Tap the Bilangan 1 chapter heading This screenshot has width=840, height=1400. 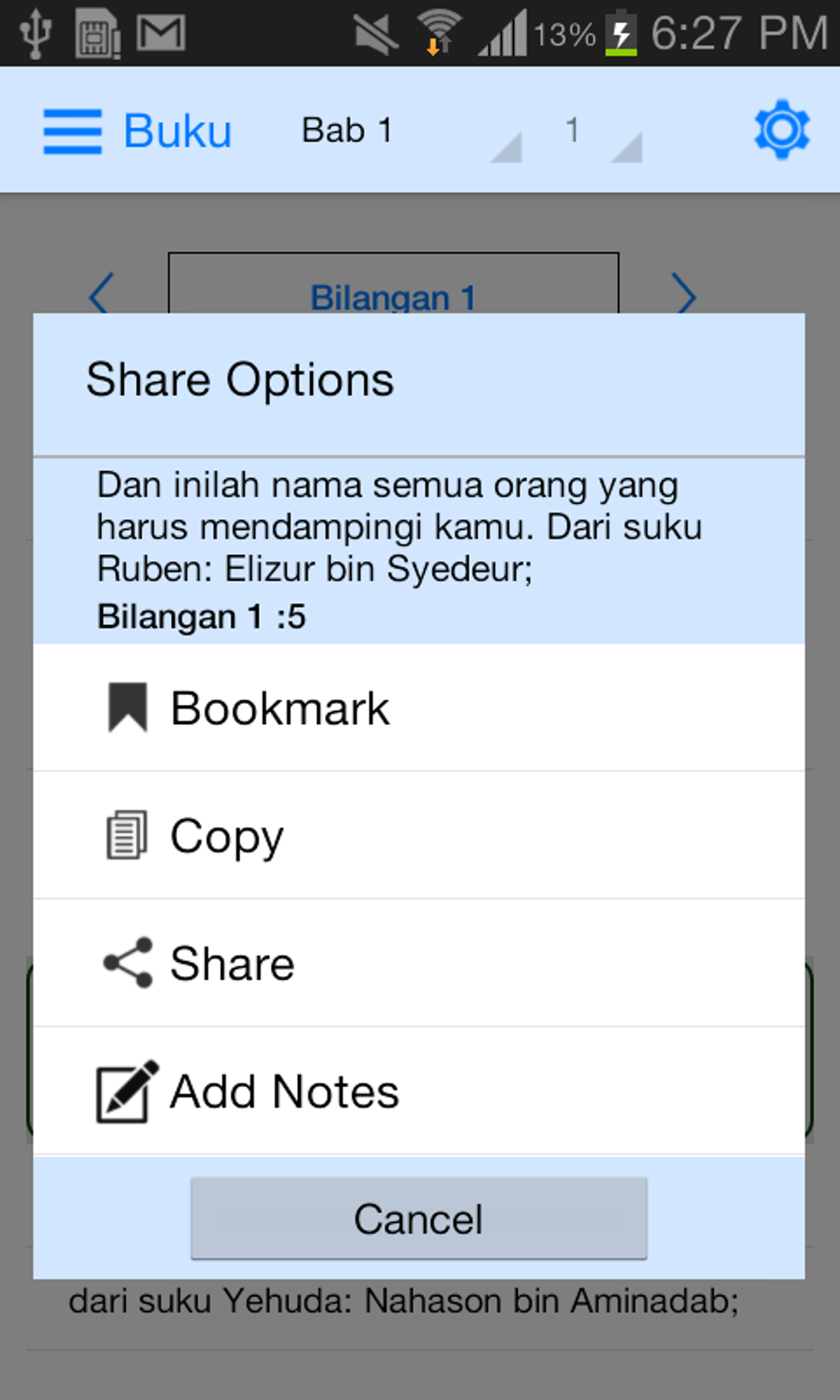(x=393, y=295)
